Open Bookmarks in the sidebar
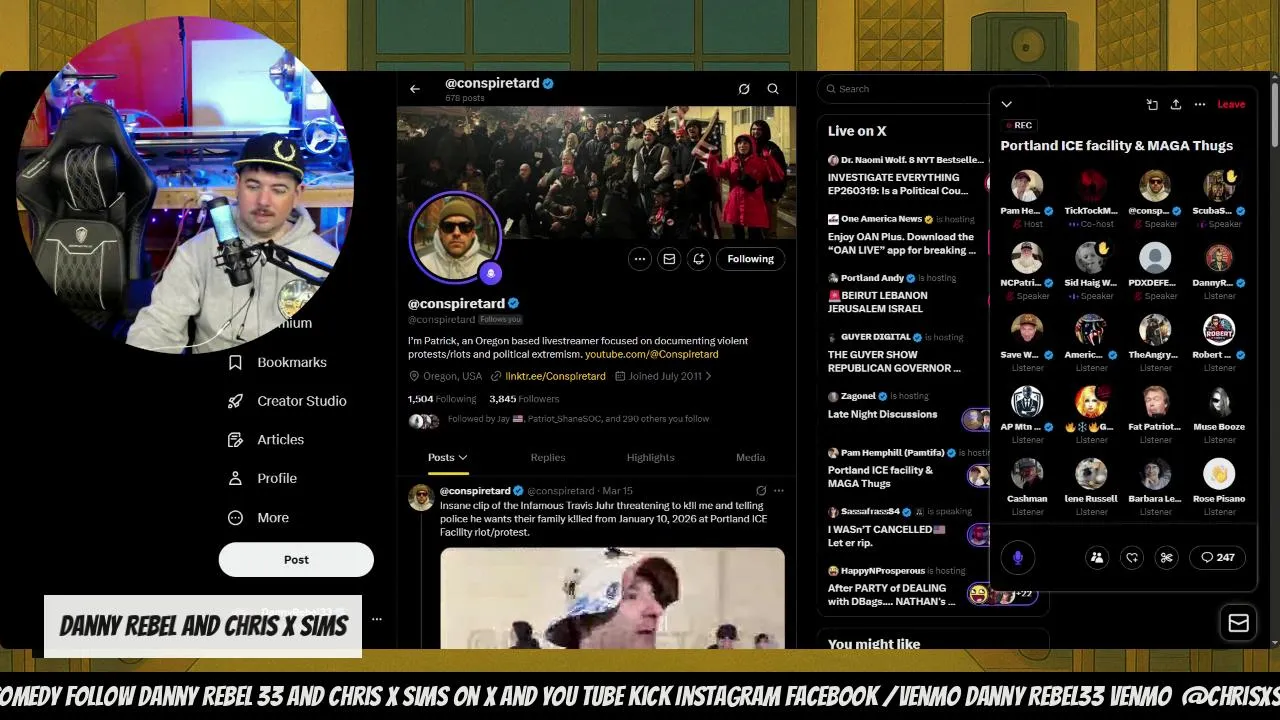Viewport: 1280px width, 720px height. point(277,362)
